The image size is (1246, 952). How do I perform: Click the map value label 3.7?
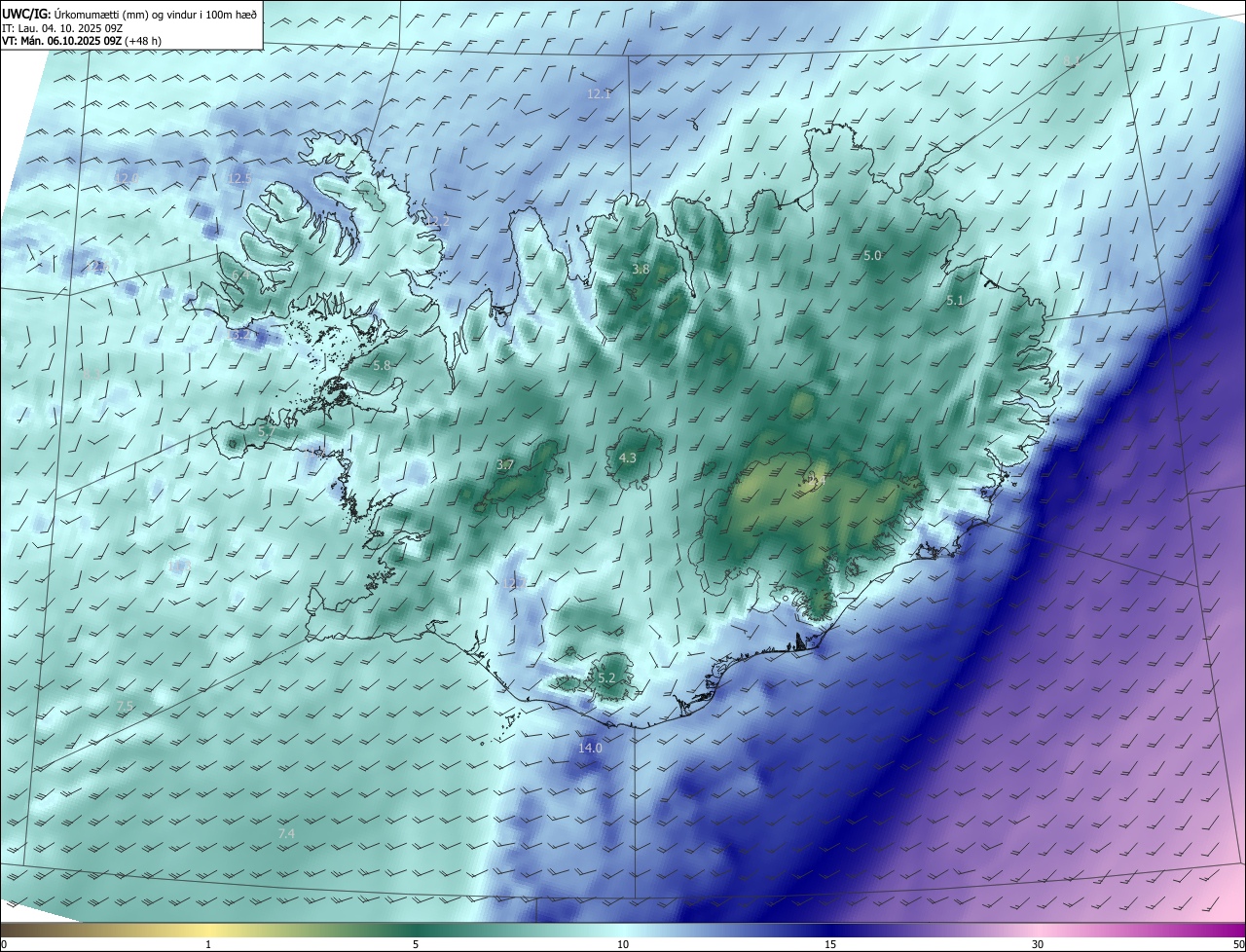[x=505, y=466]
